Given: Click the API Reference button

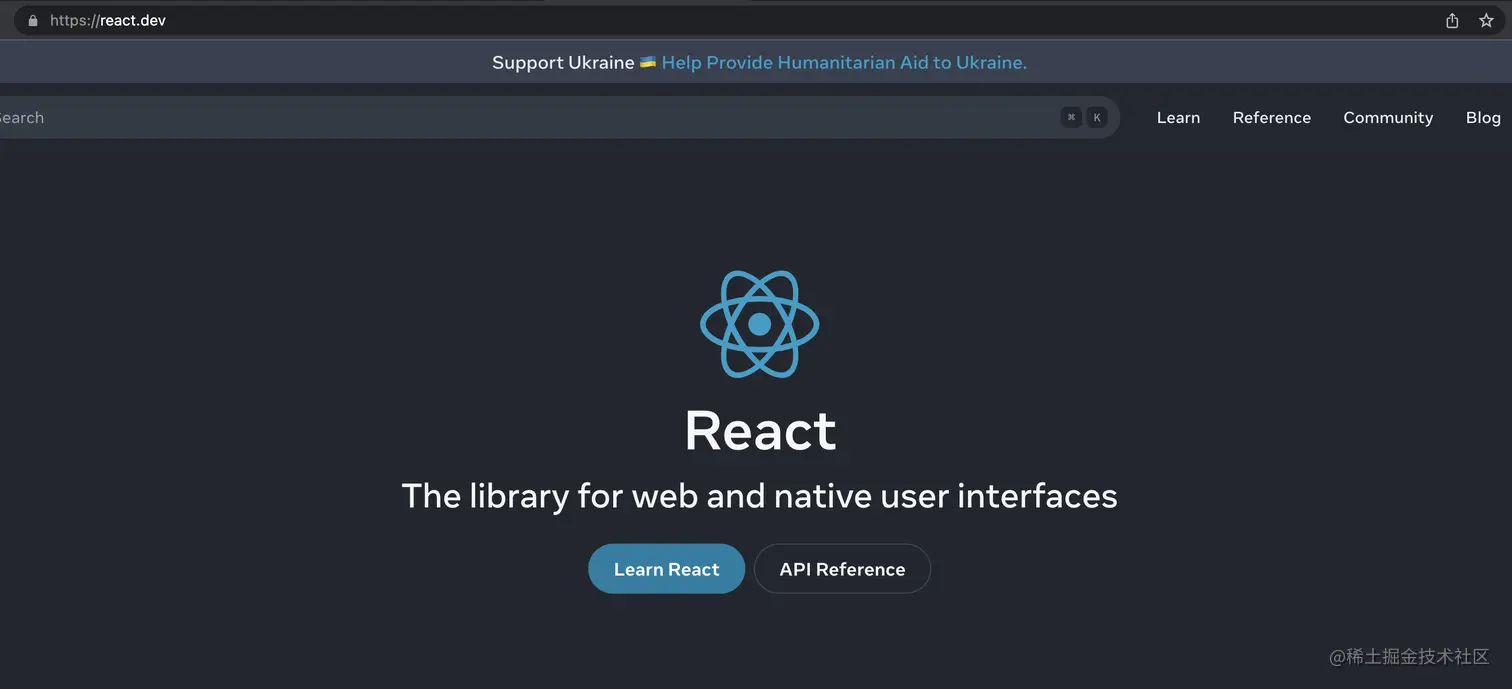Looking at the screenshot, I should point(842,568).
